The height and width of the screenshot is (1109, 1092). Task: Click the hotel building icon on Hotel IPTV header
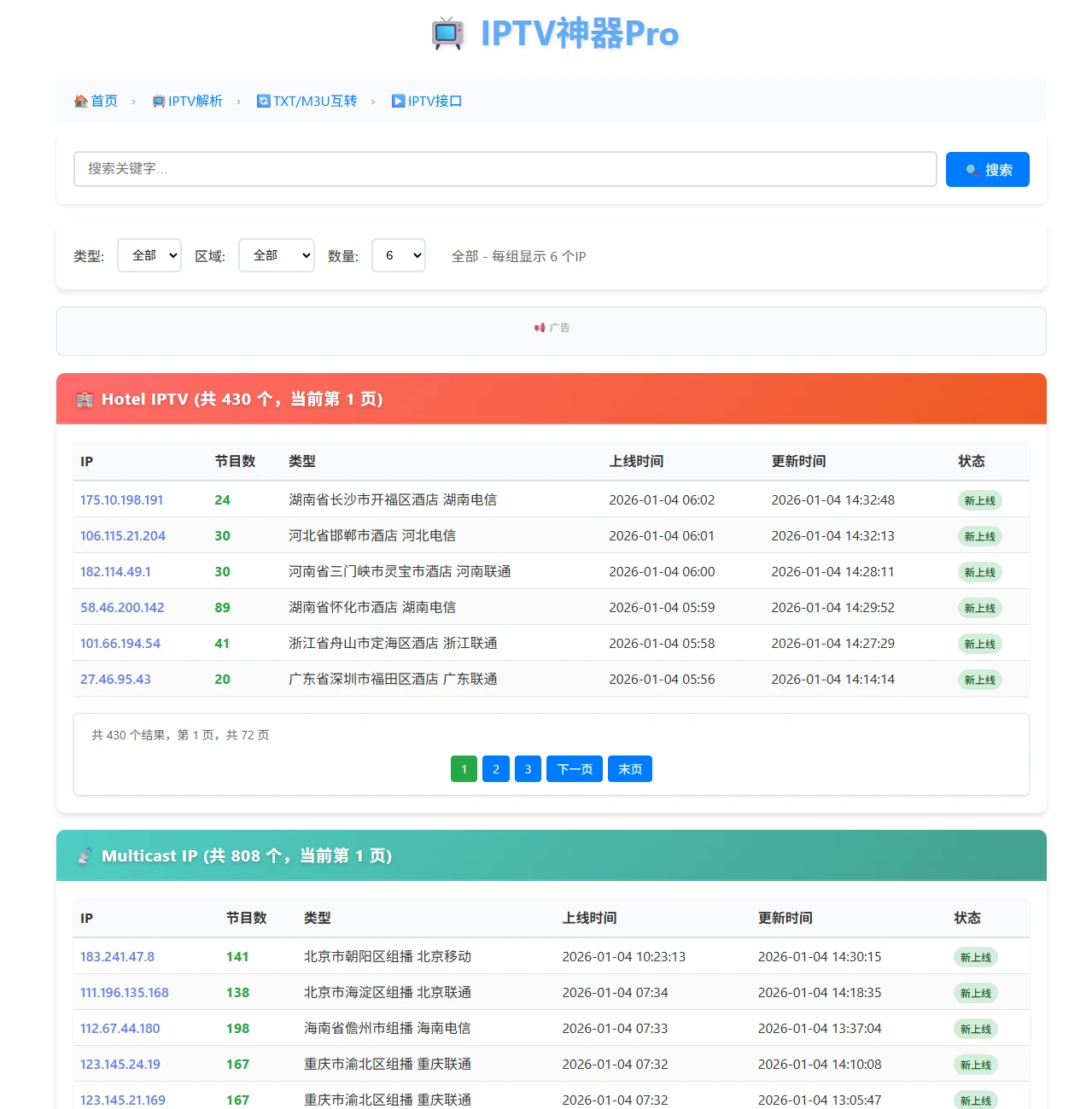click(85, 399)
